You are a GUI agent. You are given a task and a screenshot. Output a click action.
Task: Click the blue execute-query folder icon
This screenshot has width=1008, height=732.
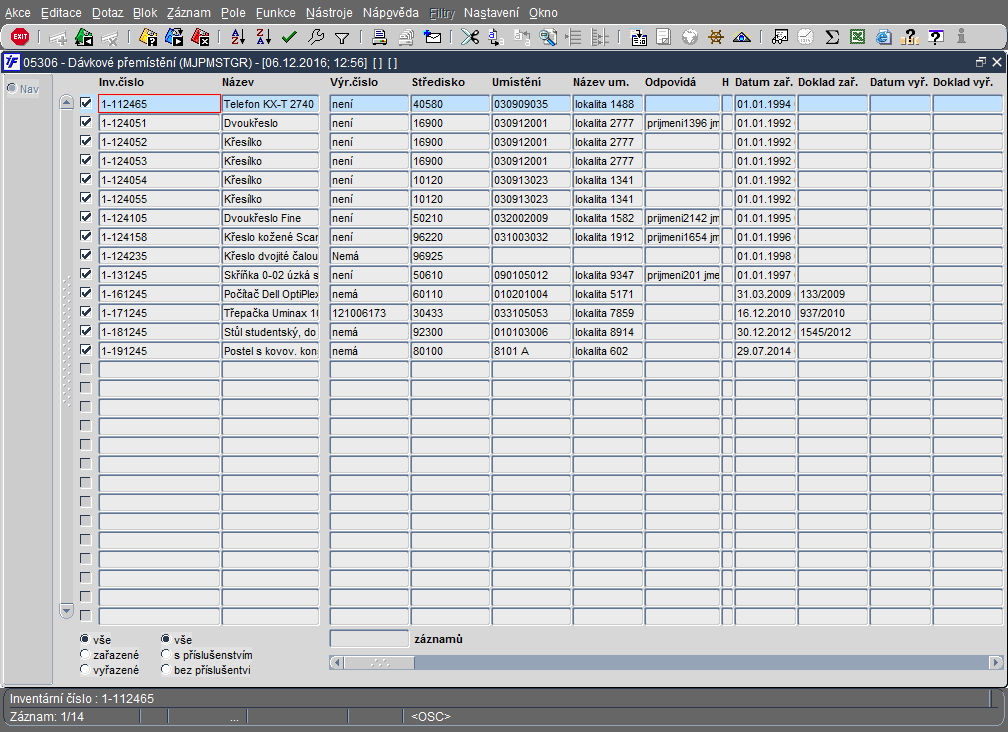[174, 37]
